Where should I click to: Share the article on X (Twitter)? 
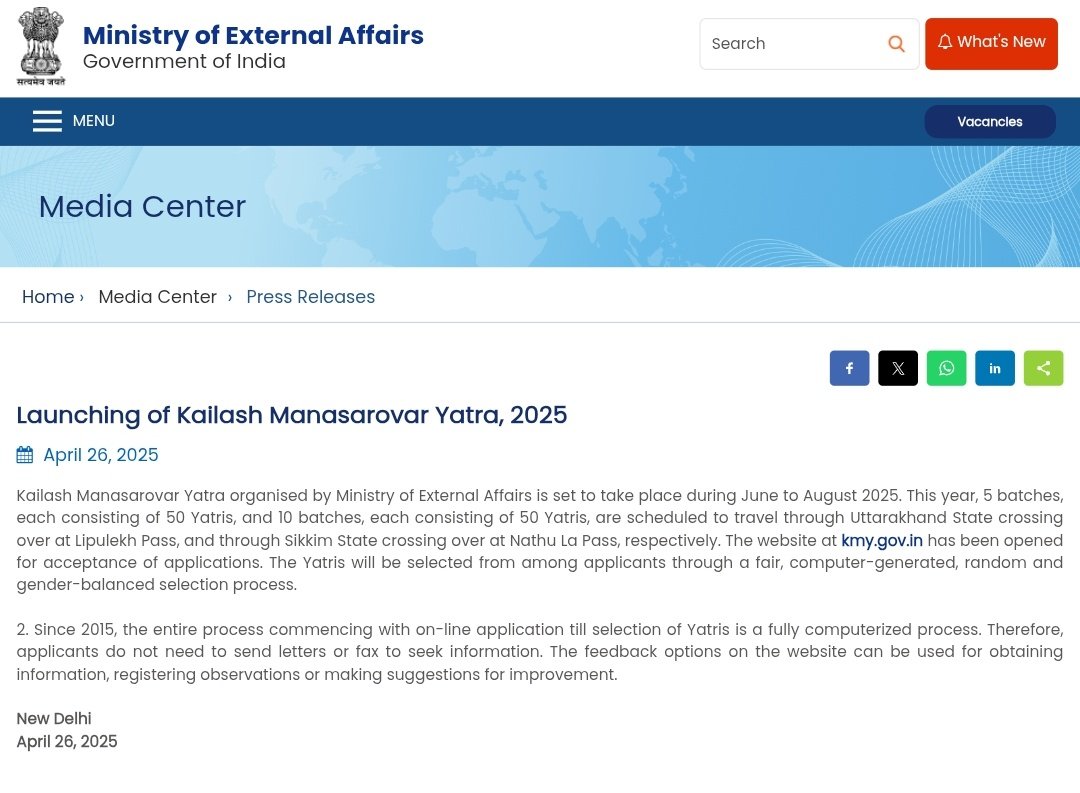(897, 368)
